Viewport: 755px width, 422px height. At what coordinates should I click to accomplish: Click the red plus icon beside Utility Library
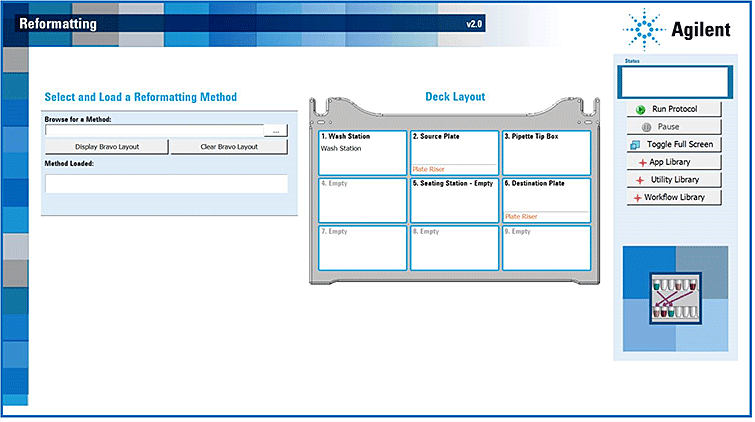coord(638,180)
